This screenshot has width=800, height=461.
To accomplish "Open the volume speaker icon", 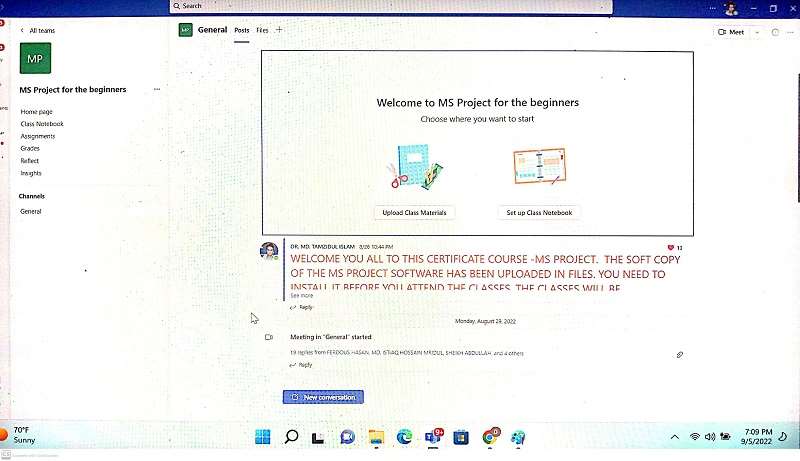I will pos(710,437).
